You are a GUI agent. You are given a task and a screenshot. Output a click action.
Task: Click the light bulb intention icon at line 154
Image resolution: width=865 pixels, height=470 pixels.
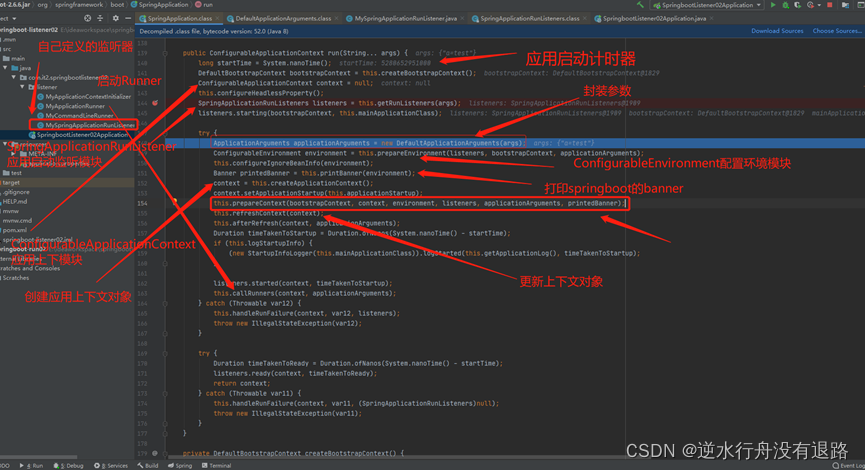pyautogui.click(x=174, y=201)
